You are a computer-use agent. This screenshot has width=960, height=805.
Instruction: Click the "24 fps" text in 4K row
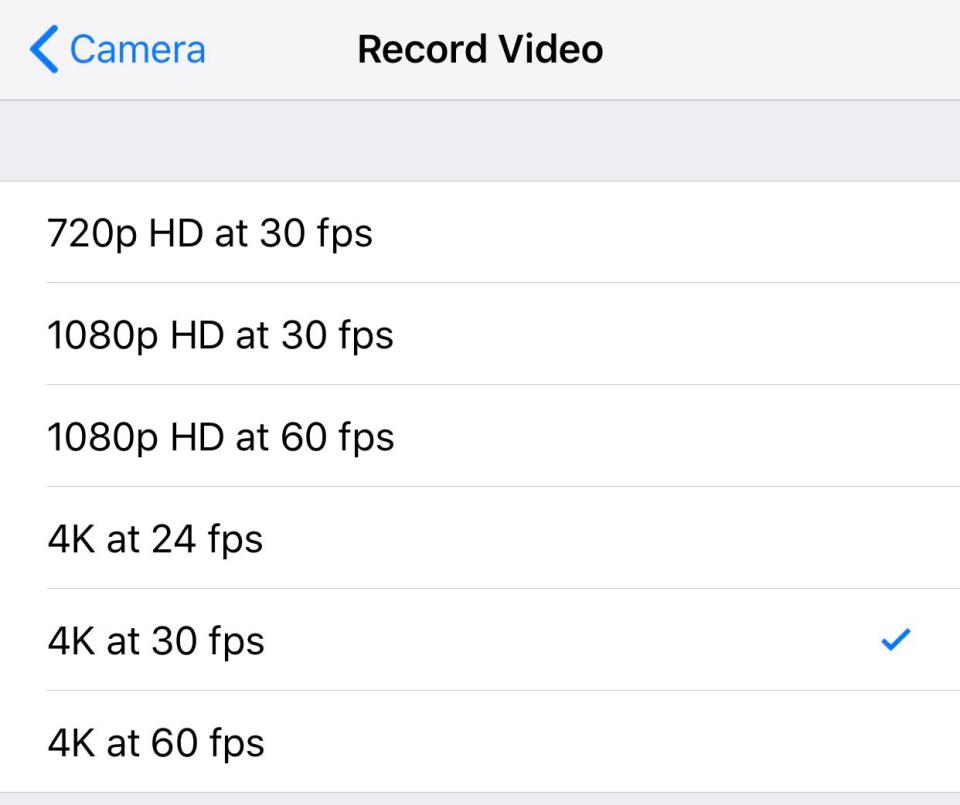(208, 539)
